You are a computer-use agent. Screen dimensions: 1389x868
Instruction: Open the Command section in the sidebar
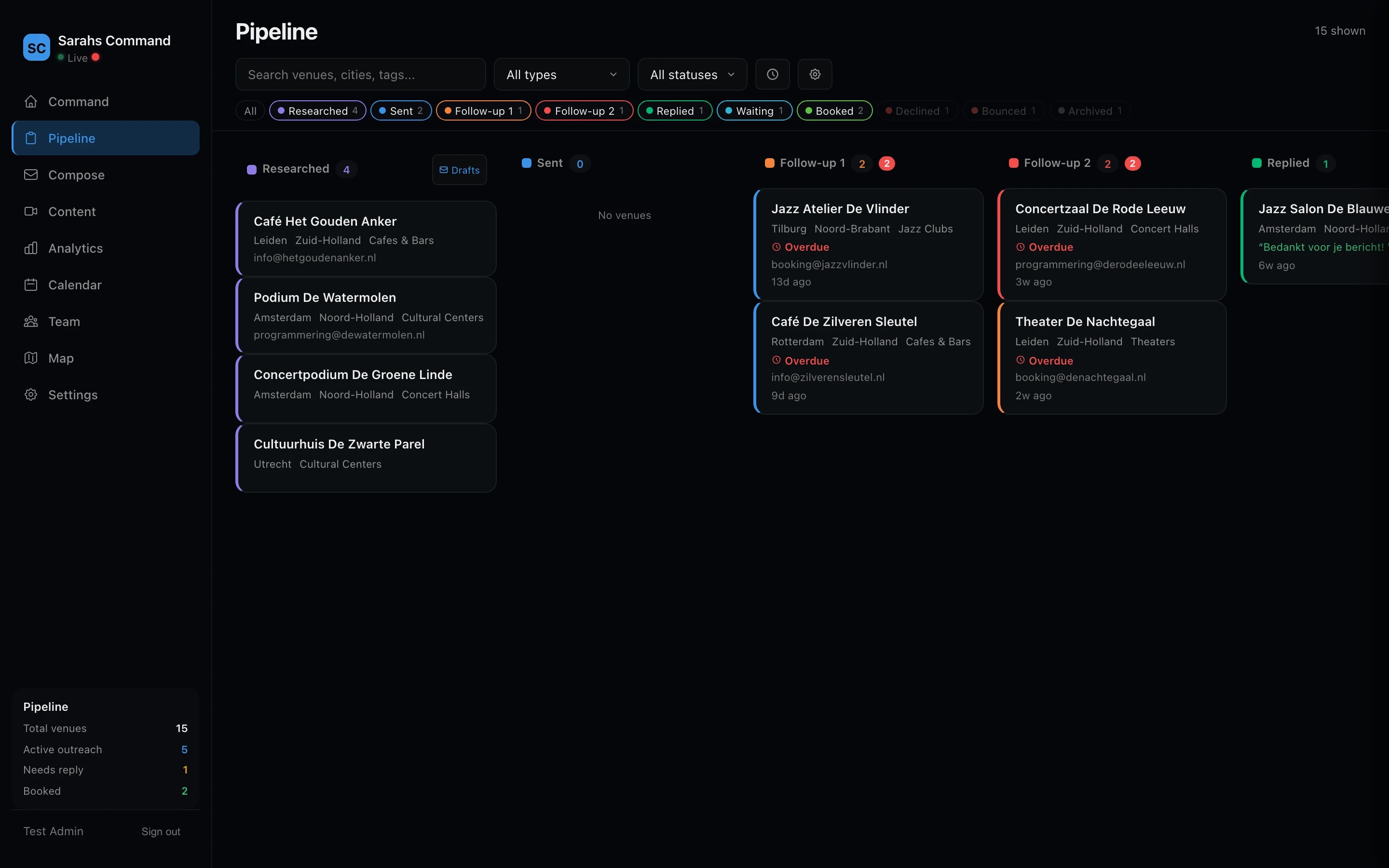click(x=78, y=101)
